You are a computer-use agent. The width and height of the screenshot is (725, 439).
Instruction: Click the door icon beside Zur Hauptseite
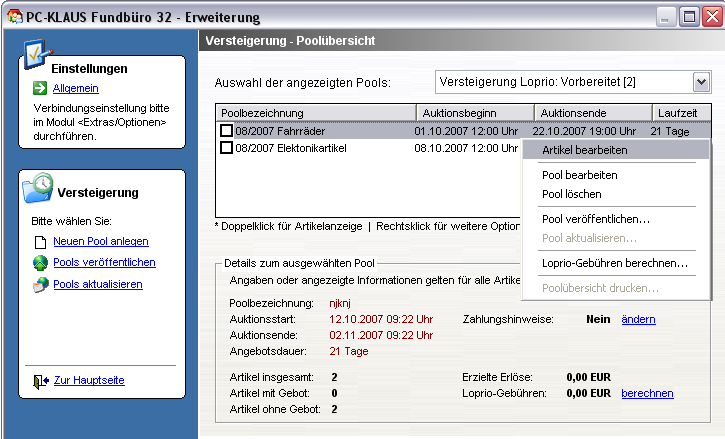(40, 381)
